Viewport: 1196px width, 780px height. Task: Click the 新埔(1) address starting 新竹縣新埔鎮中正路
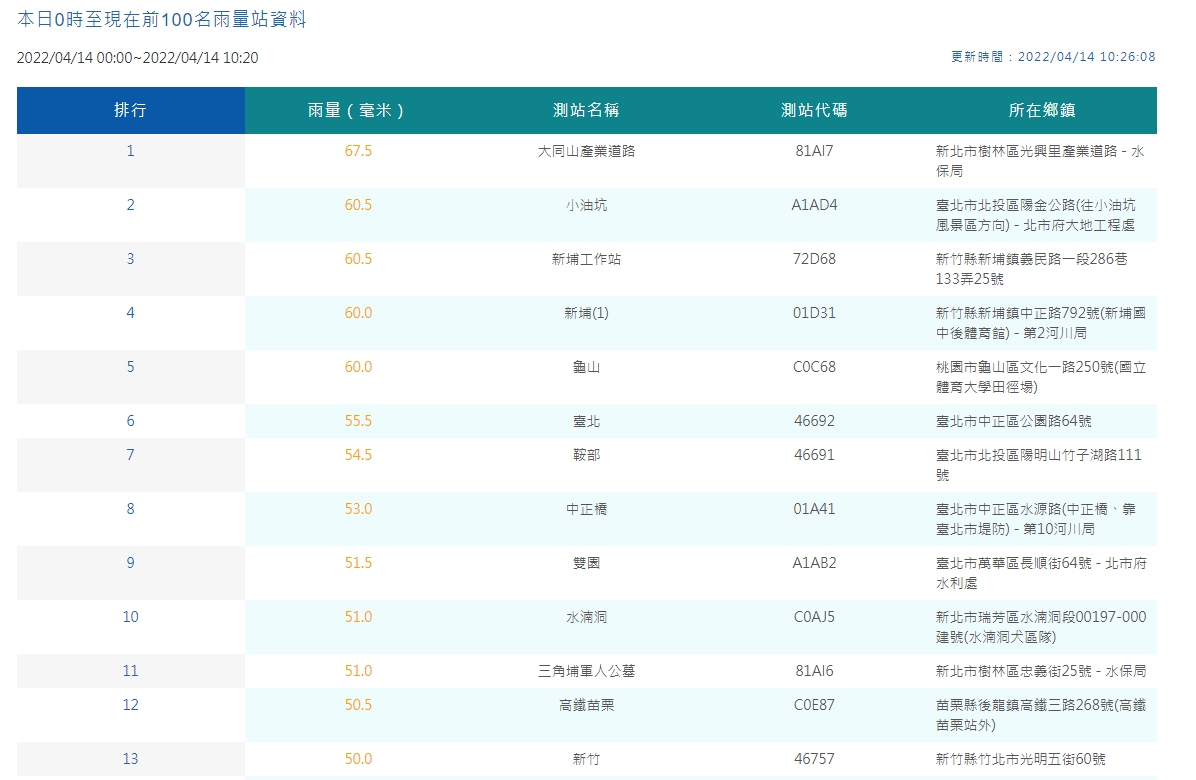tap(1041, 323)
